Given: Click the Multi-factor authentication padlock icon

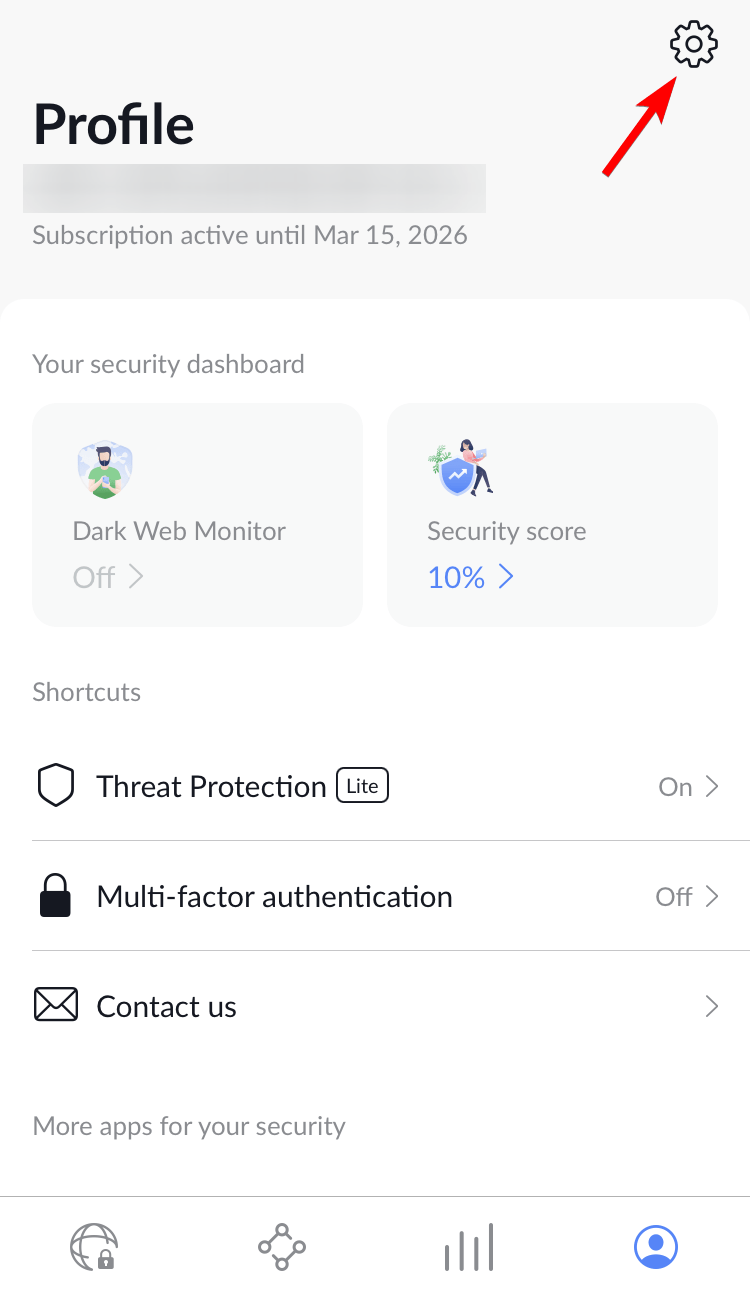Looking at the screenshot, I should click(x=56, y=895).
